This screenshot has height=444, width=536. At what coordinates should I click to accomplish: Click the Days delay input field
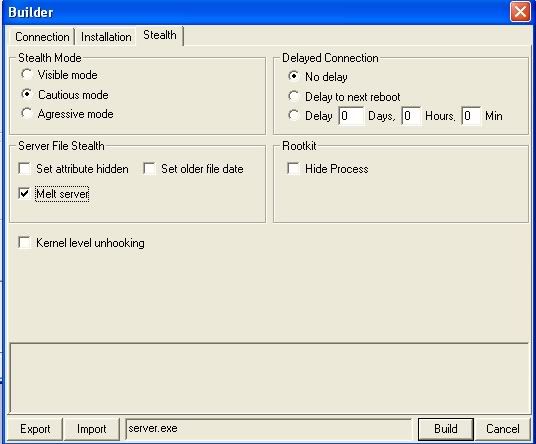click(x=351, y=116)
